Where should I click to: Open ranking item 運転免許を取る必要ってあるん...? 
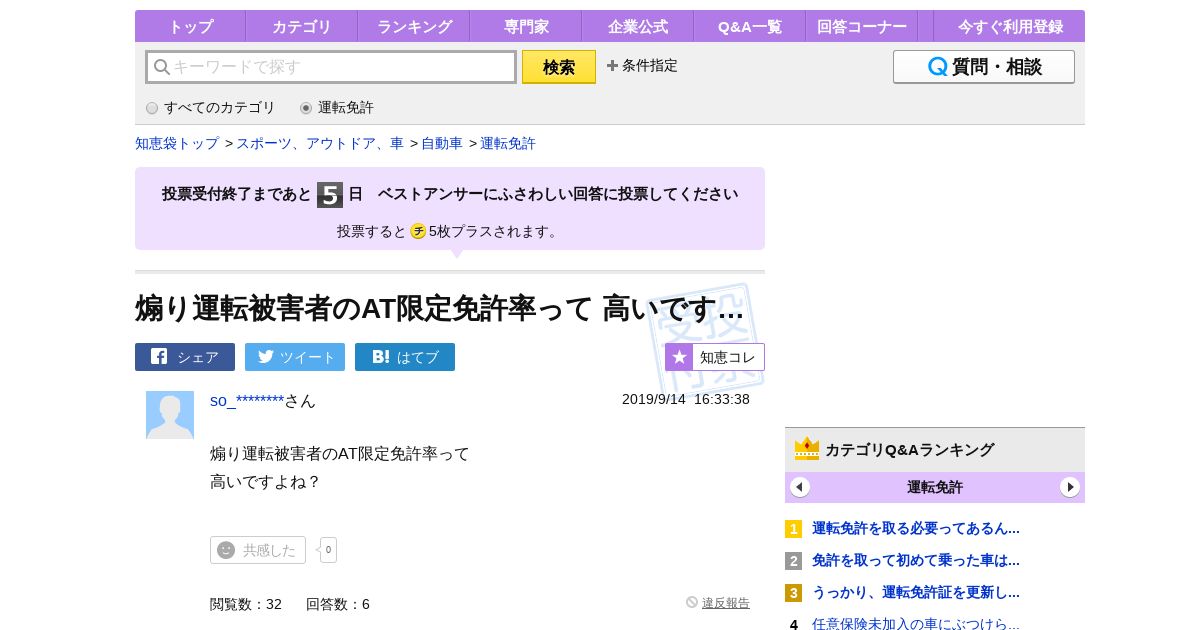[x=916, y=528]
